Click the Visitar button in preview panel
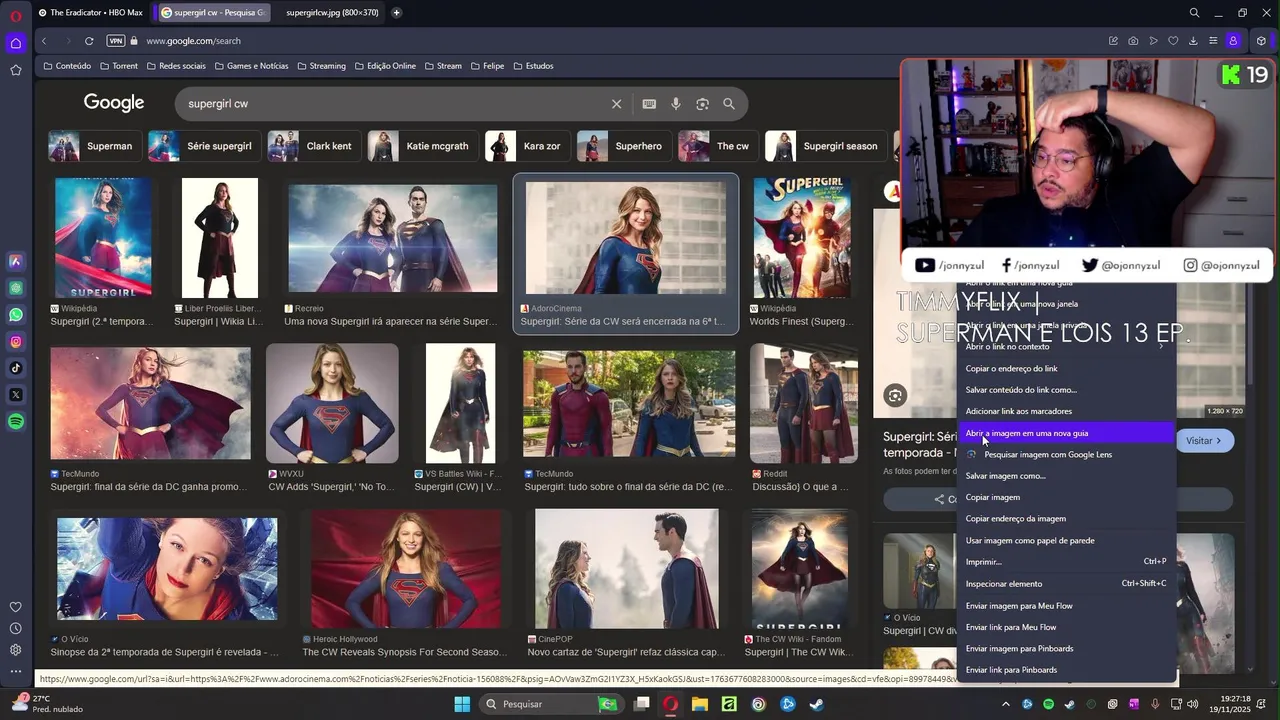The width and height of the screenshot is (1280, 720). coord(1204,441)
